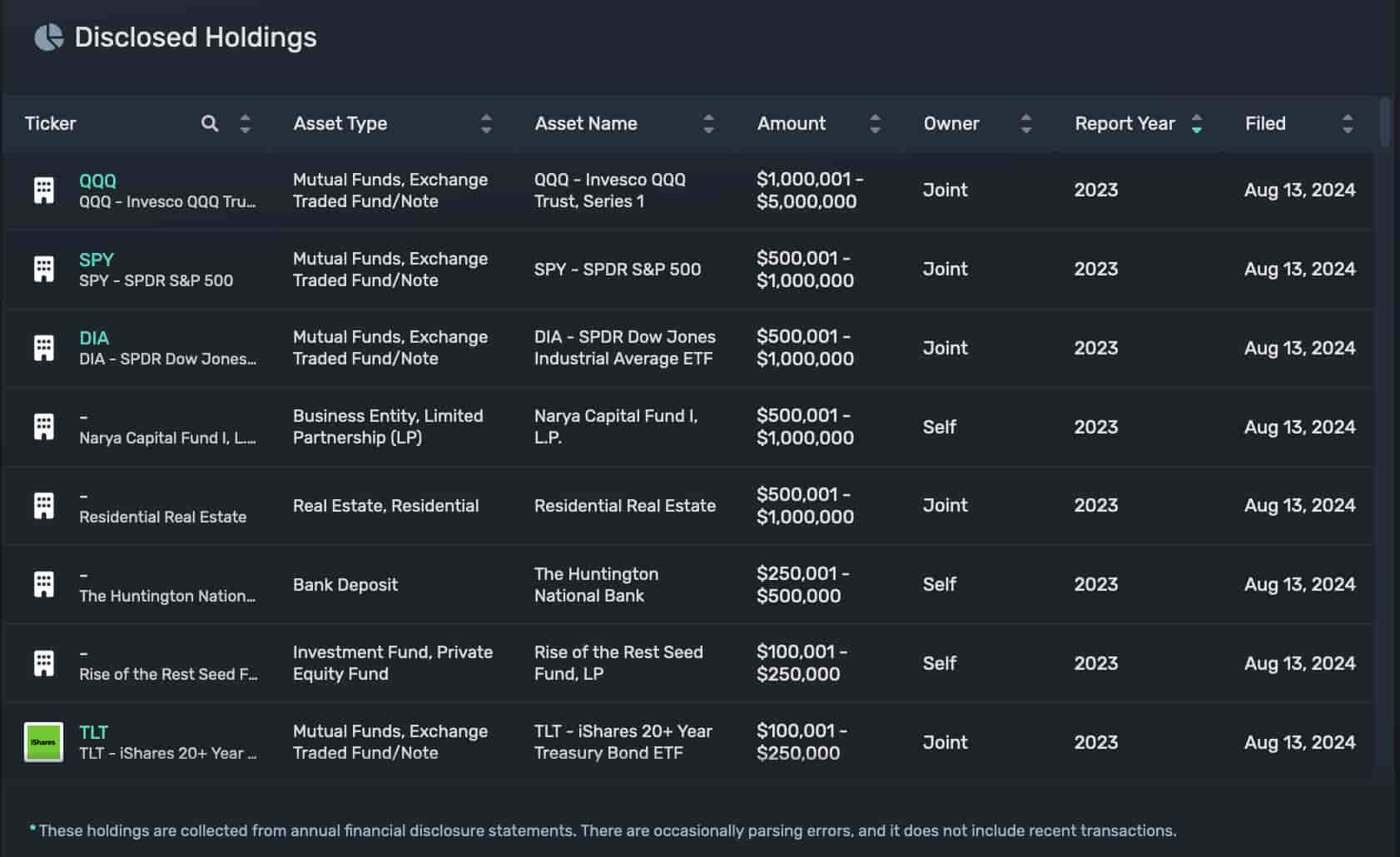Click the disclosure statements footnote text

[603, 830]
